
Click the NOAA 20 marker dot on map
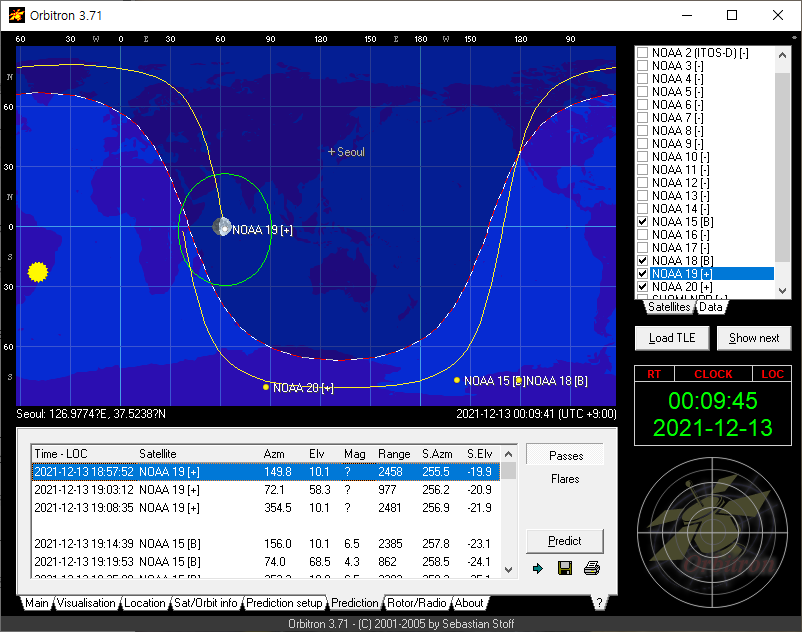[x=265, y=387]
